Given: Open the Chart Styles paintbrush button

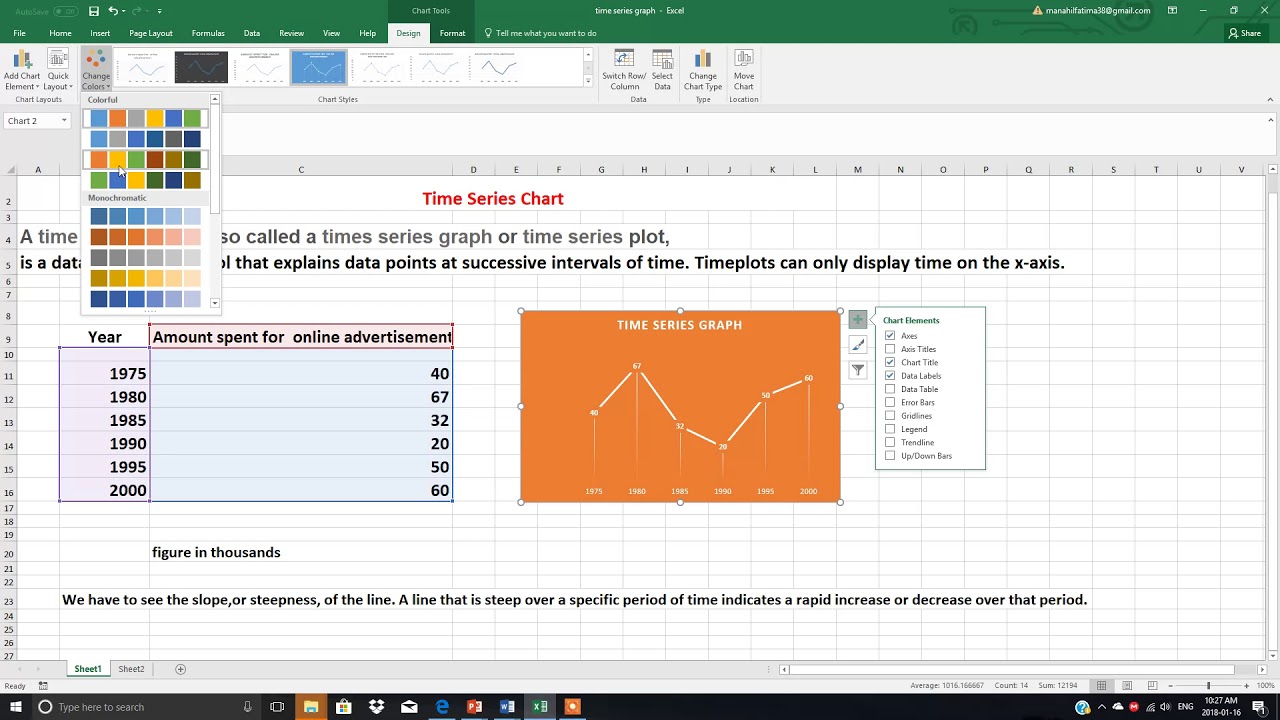Looking at the screenshot, I should click(x=858, y=345).
